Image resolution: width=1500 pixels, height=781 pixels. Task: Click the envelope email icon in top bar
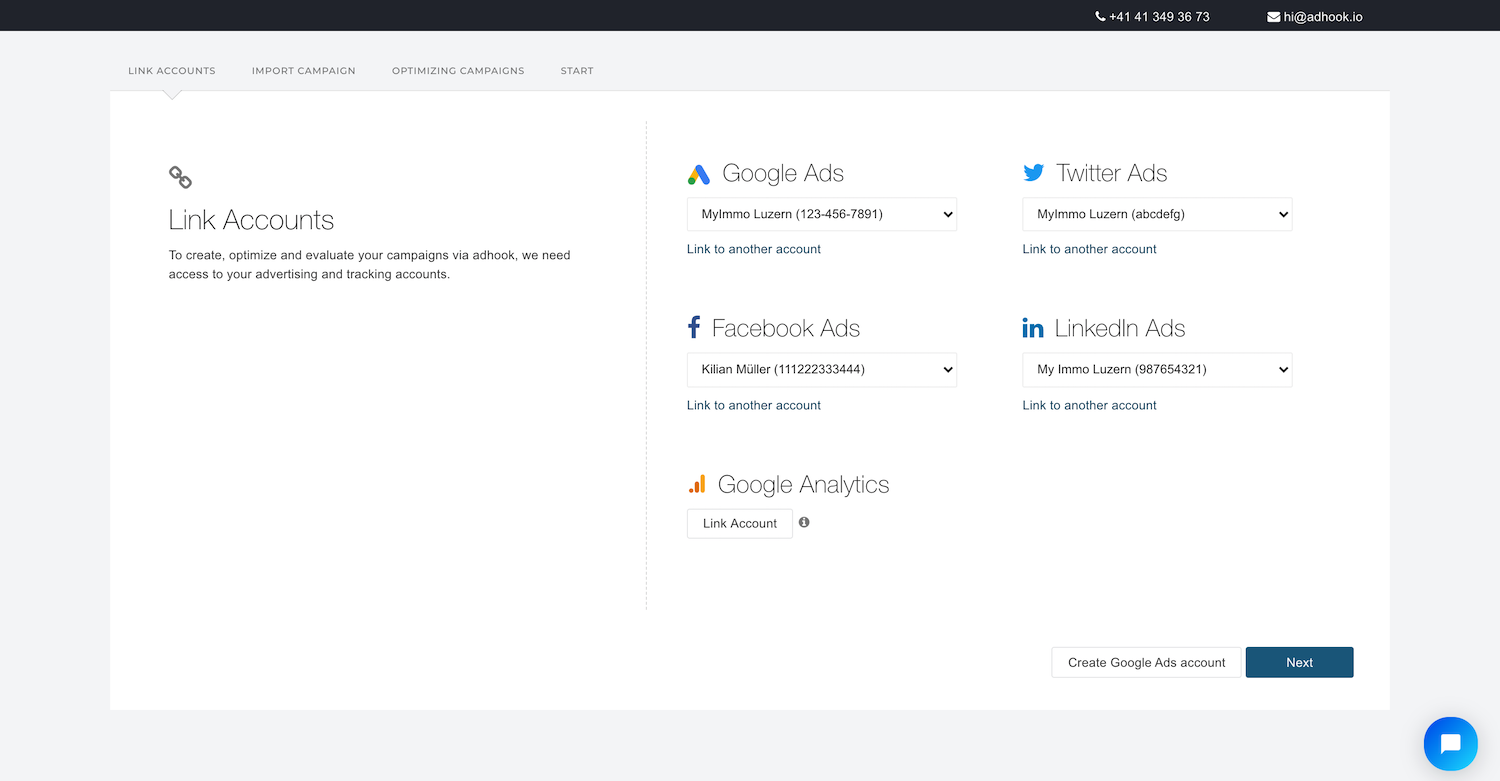click(1274, 17)
